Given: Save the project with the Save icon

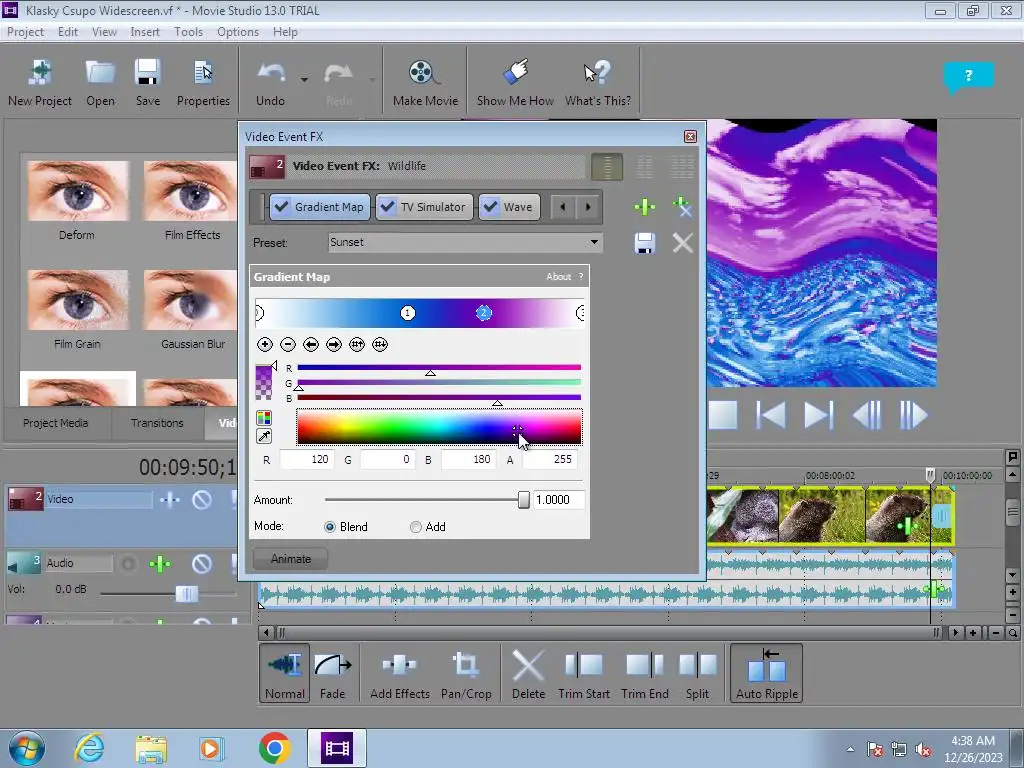Looking at the screenshot, I should click(148, 83).
